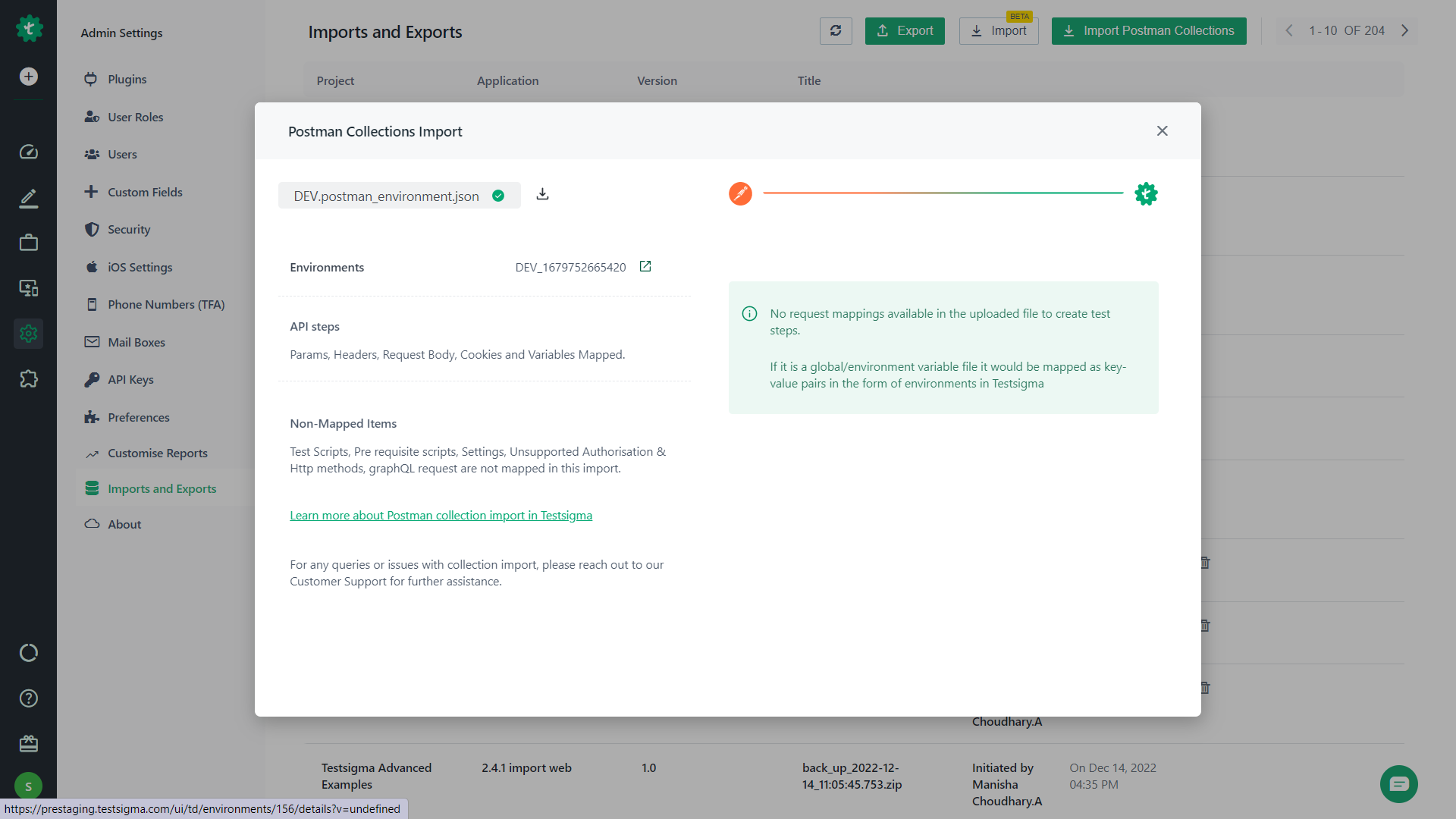Open Phone Numbers (TFA) settings

tap(165, 305)
